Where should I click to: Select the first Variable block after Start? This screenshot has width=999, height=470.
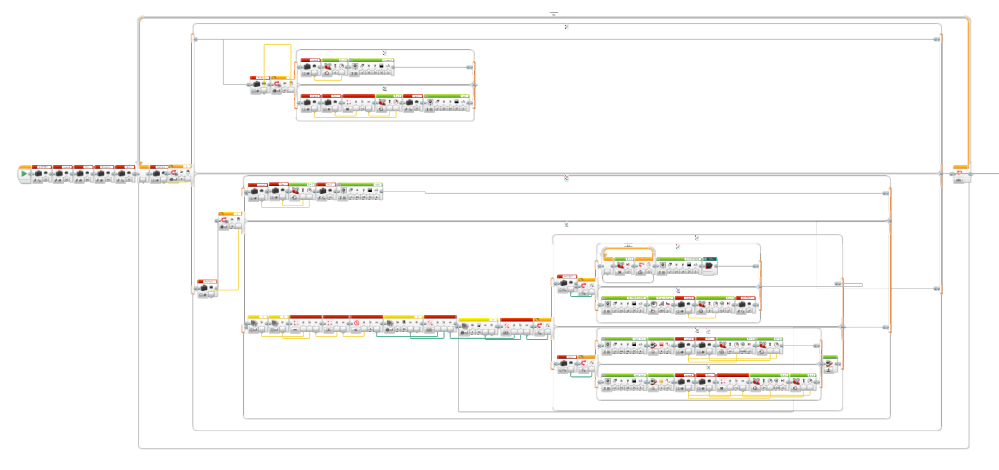click(x=41, y=174)
